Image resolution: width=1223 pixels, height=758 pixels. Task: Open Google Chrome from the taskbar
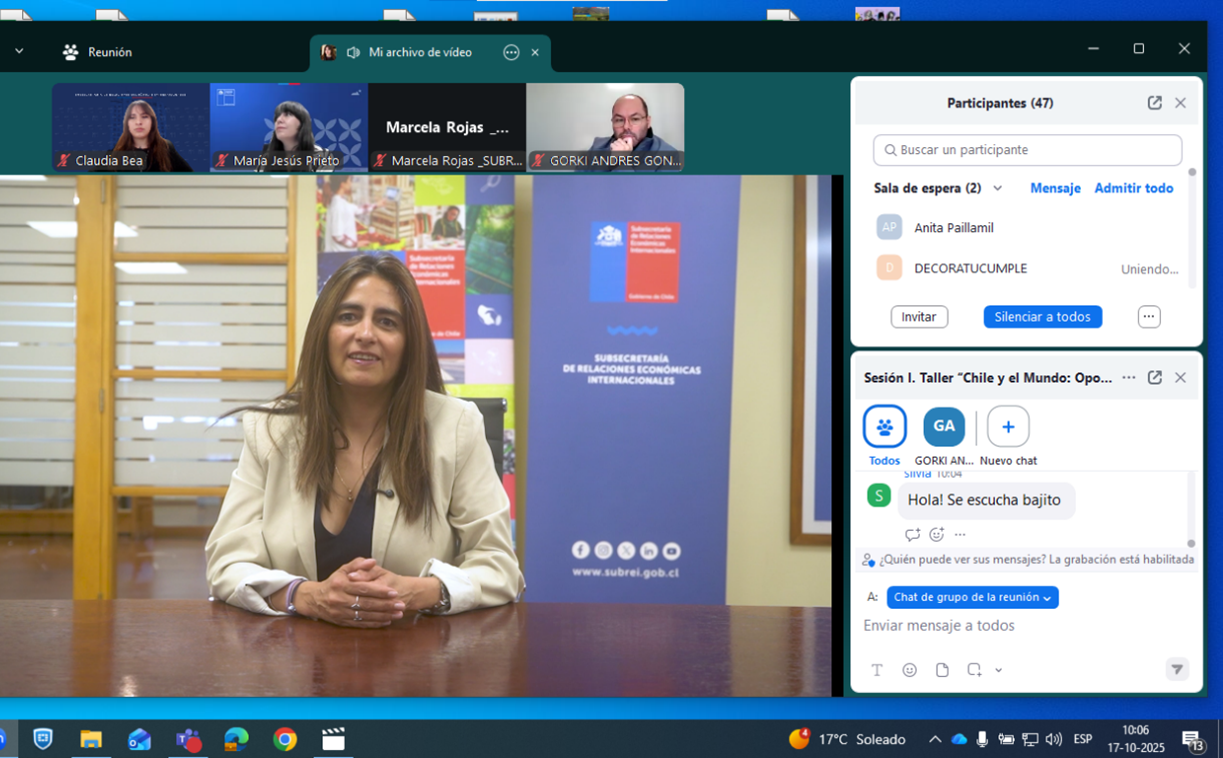coord(285,739)
